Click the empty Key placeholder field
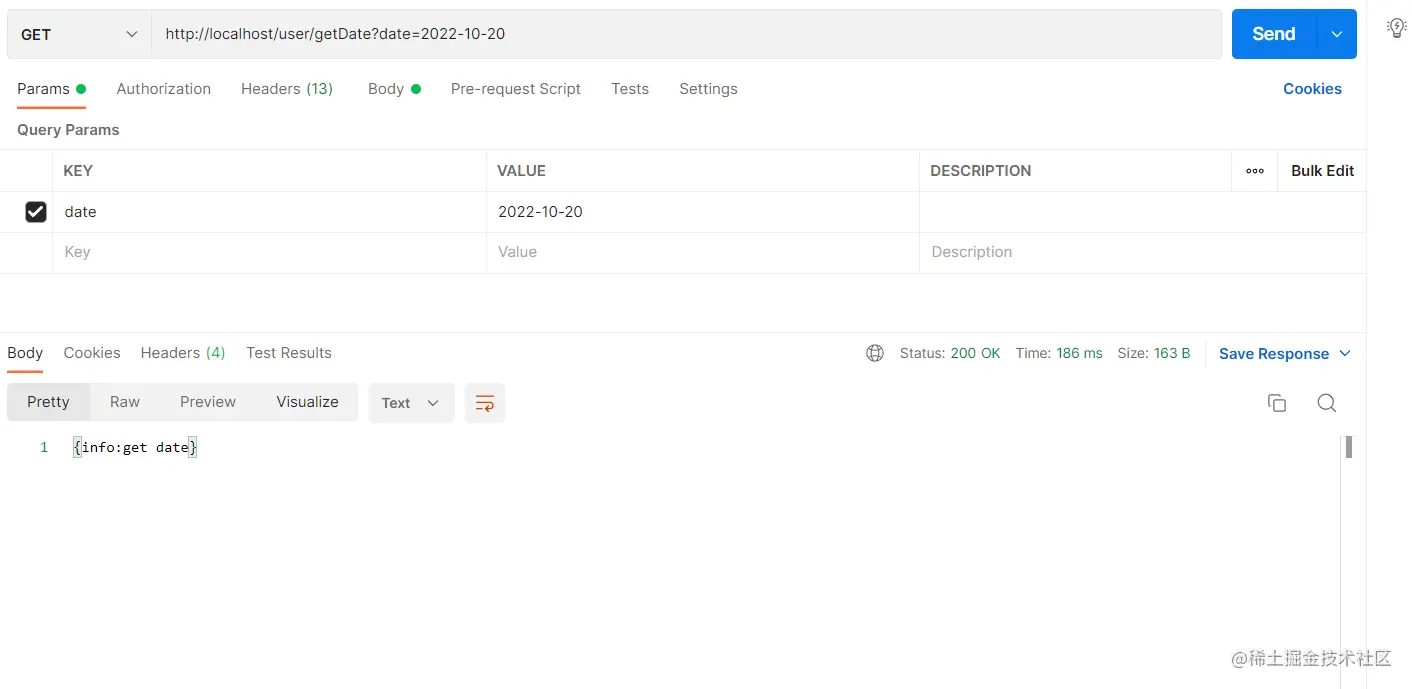 click(x=269, y=253)
